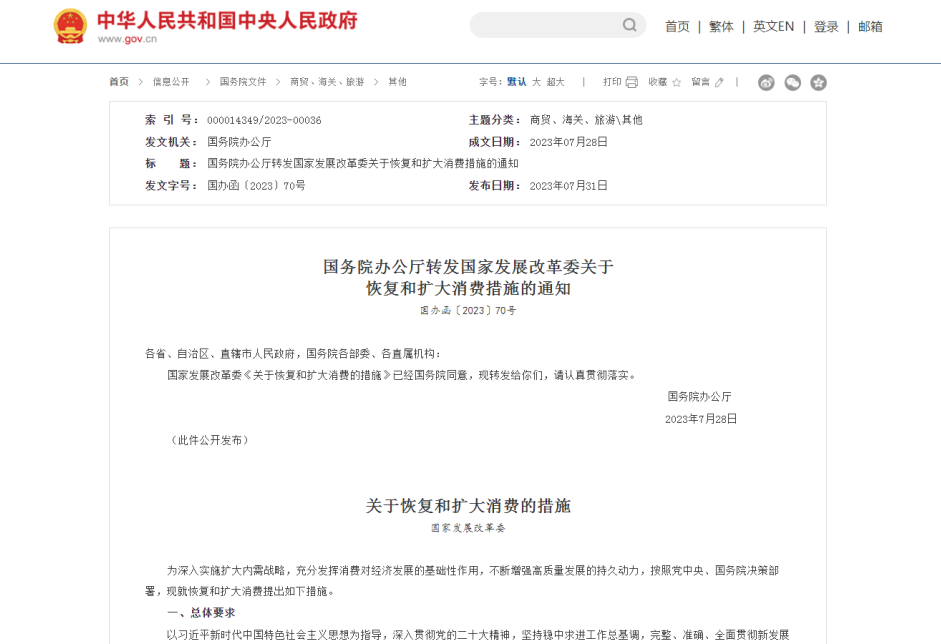This screenshot has width=941, height=644.
Task: Switch to 繁体 traditional Chinese
Action: (x=721, y=27)
